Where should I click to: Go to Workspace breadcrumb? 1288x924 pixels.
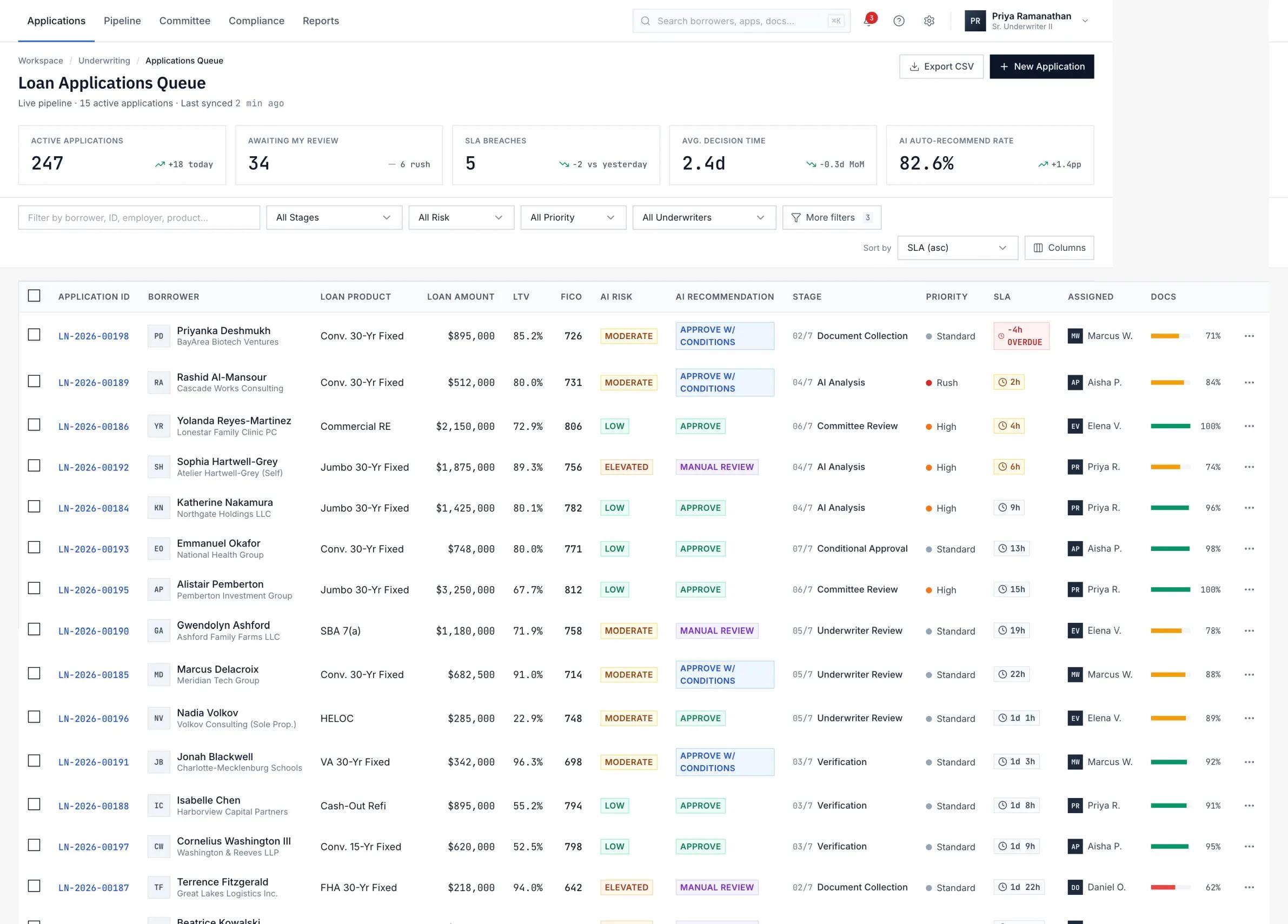[x=41, y=61]
